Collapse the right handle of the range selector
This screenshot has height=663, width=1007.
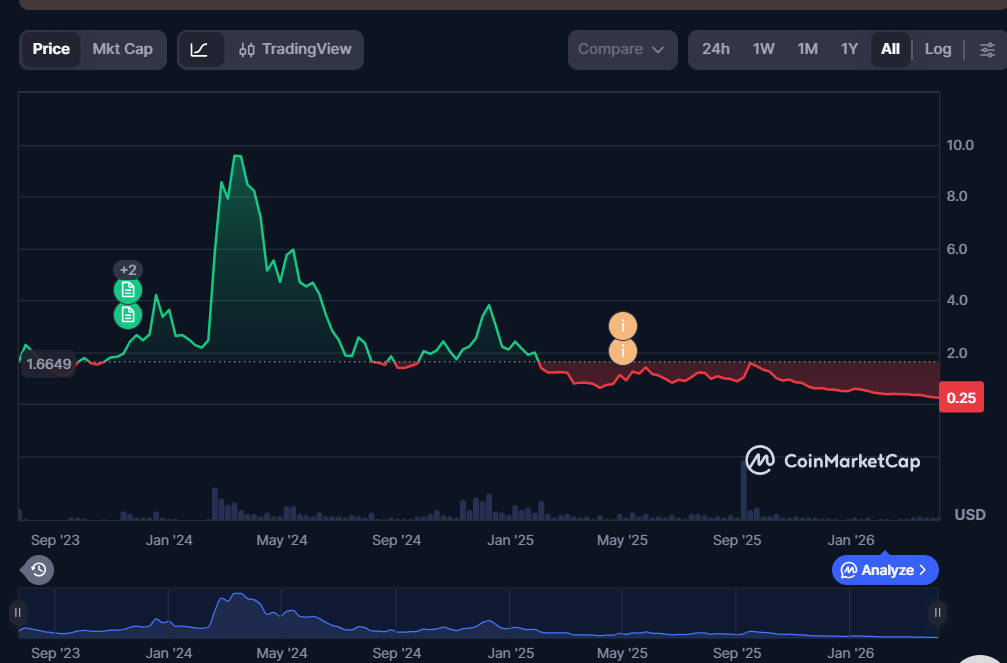click(936, 612)
